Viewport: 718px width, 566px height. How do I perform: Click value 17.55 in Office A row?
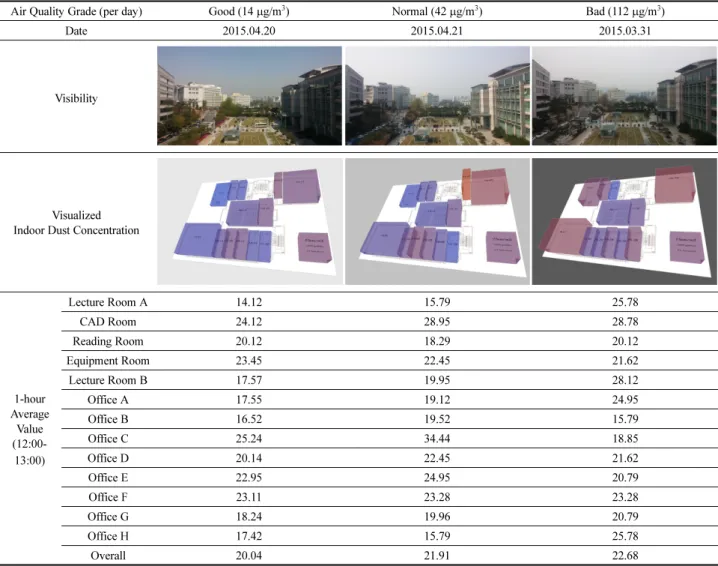(x=249, y=400)
